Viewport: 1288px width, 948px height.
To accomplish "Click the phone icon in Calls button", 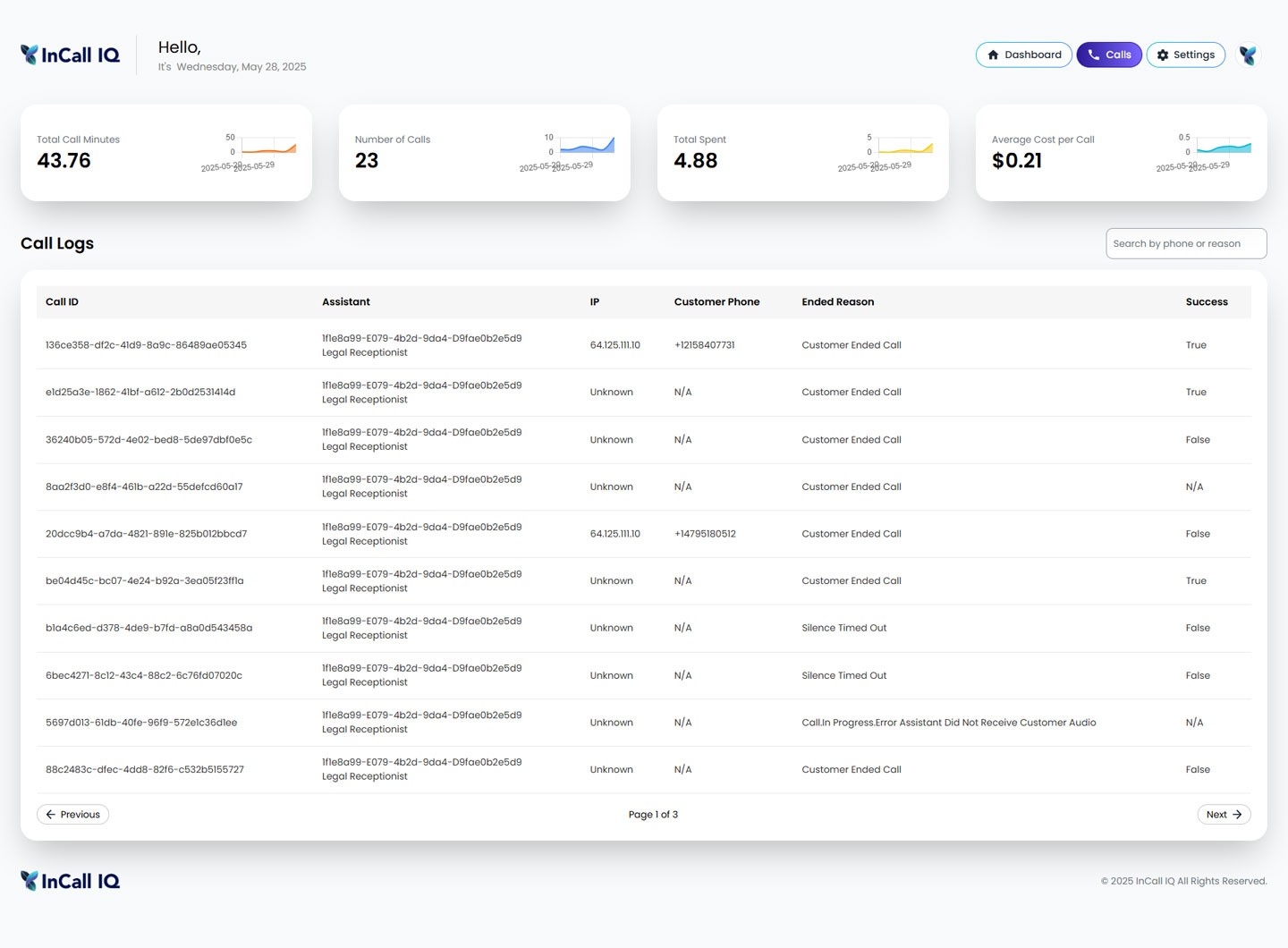I will (x=1093, y=55).
